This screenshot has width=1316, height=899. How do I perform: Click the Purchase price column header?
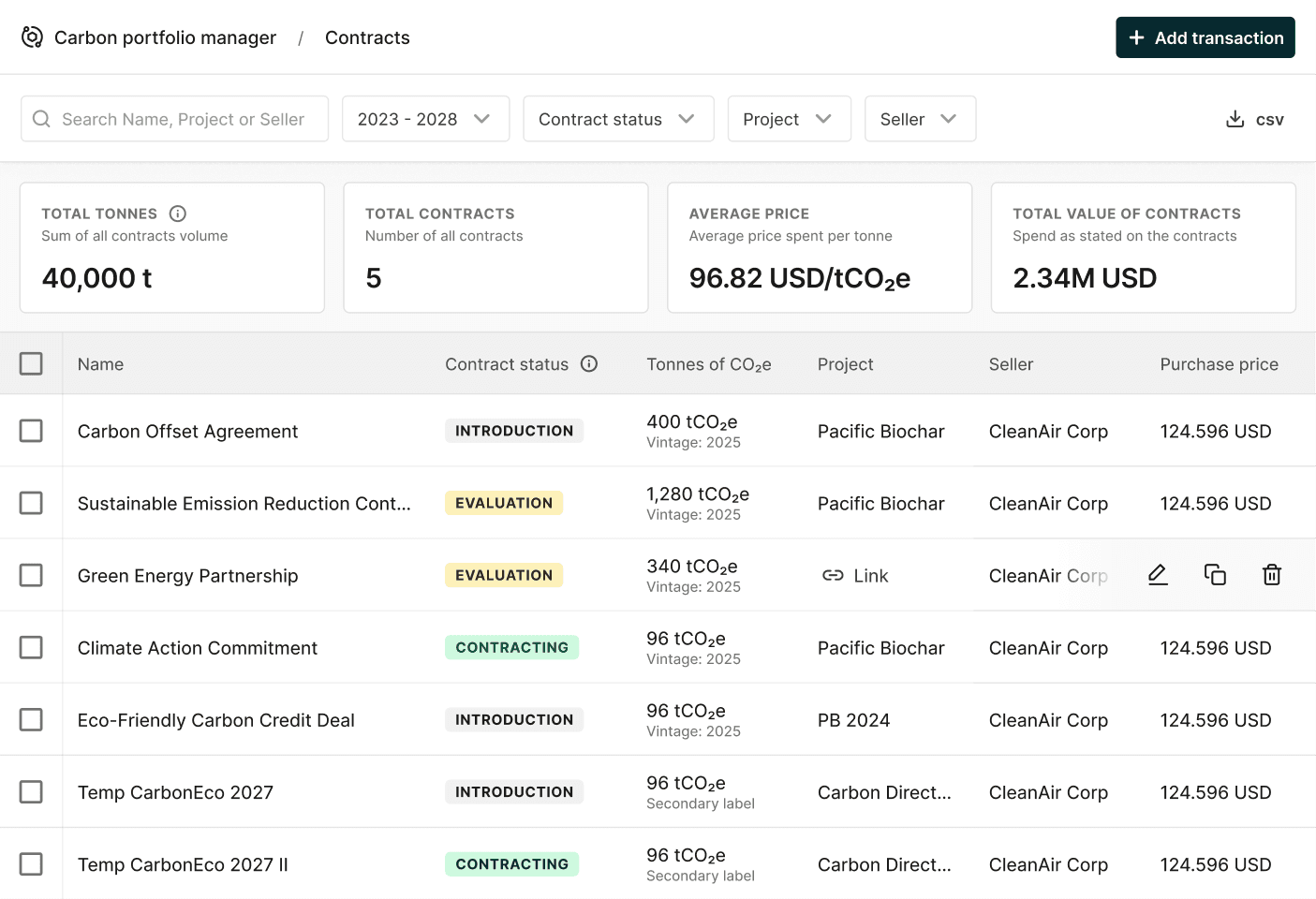pyautogui.click(x=1219, y=364)
